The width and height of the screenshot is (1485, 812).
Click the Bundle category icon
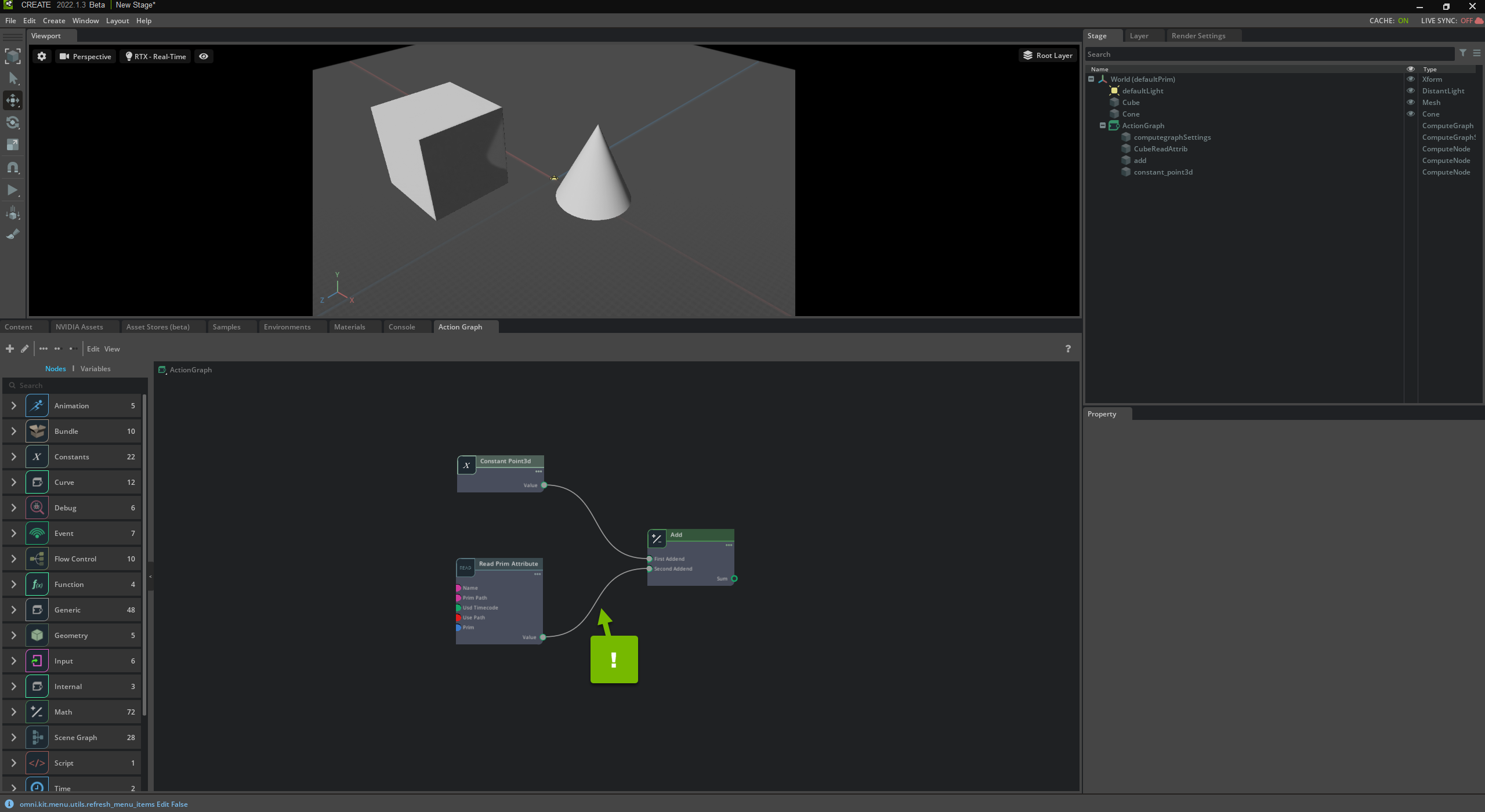37,431
